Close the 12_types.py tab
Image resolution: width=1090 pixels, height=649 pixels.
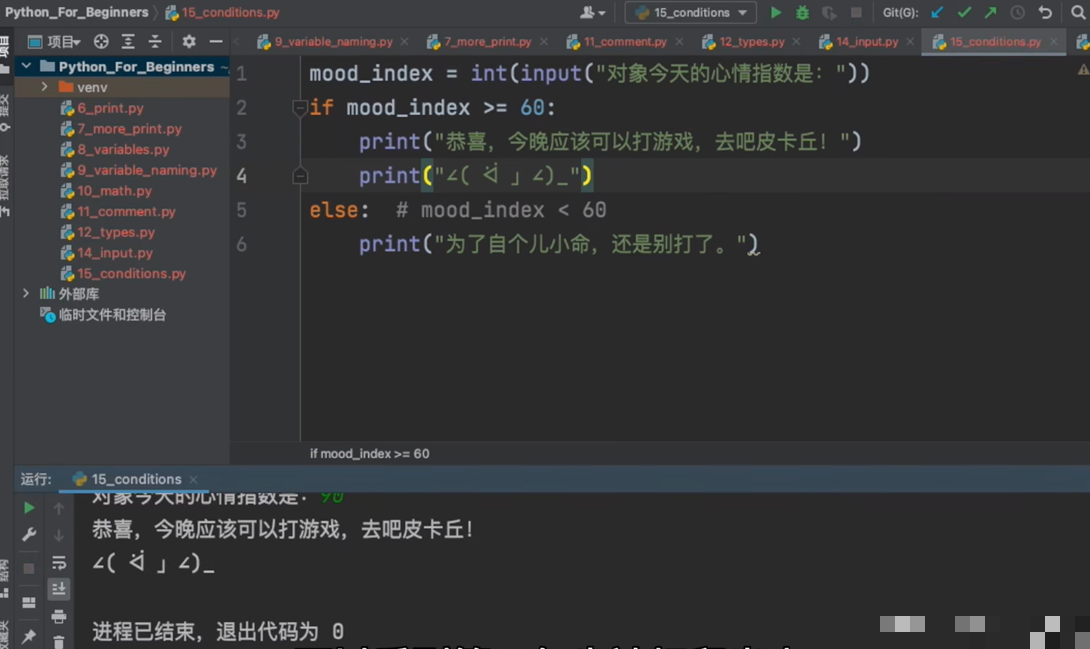pyautogui.click(x=797, y=42)
